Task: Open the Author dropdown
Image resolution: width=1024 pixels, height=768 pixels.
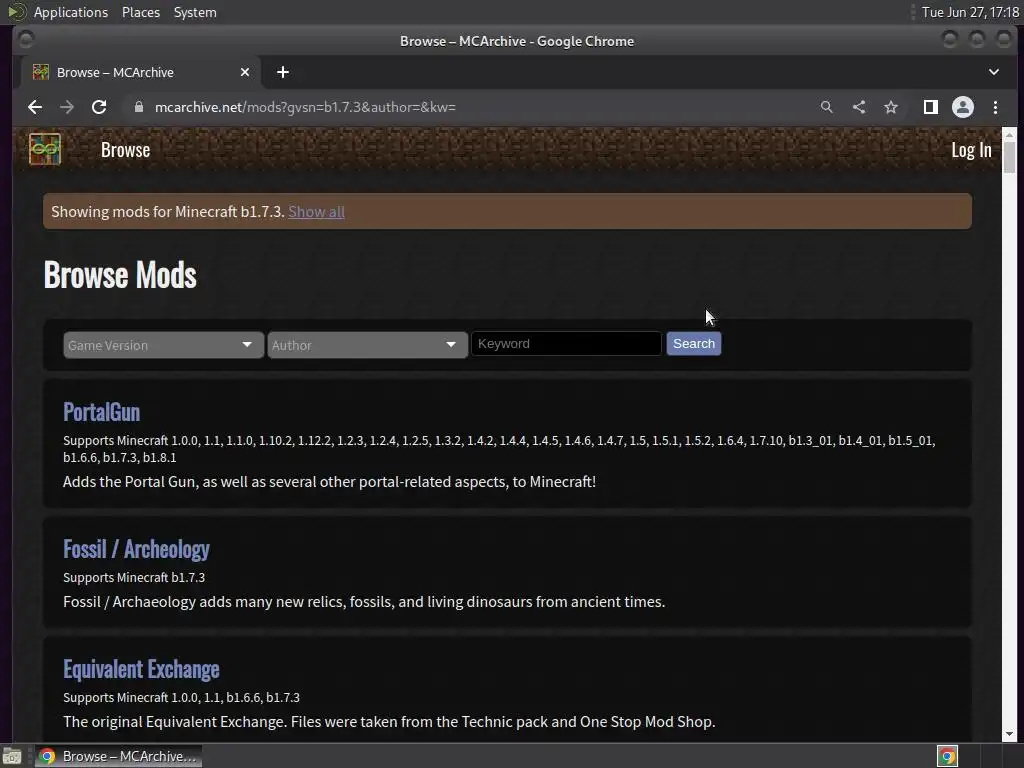Action: pyautogui.click(x=367, y=345)
